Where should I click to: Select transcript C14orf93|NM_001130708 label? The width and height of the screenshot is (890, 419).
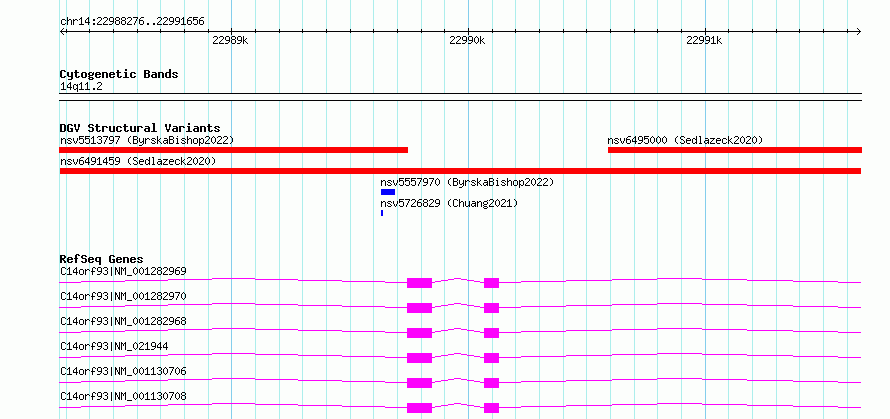coord(123,396)
